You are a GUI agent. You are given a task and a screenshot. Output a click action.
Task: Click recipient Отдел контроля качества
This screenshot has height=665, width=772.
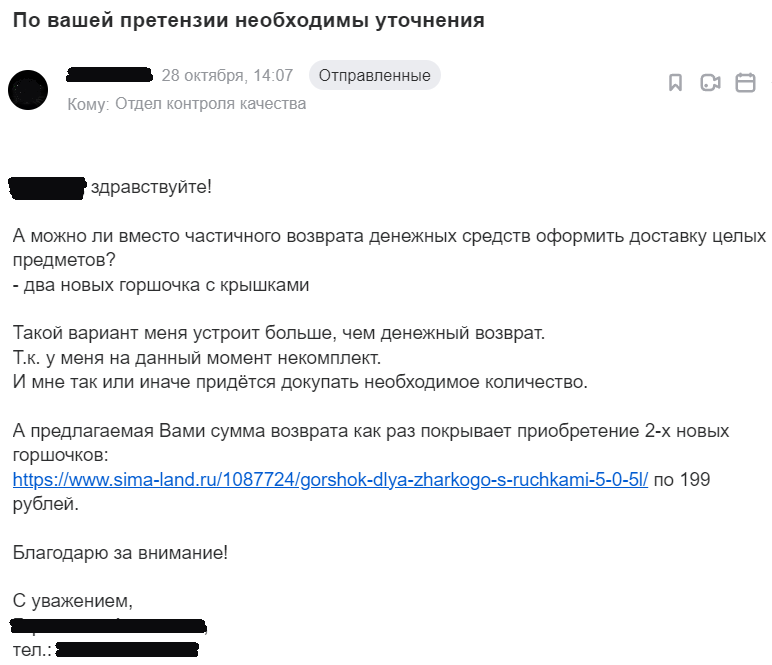pyautogui.click(x=210, y=103)
